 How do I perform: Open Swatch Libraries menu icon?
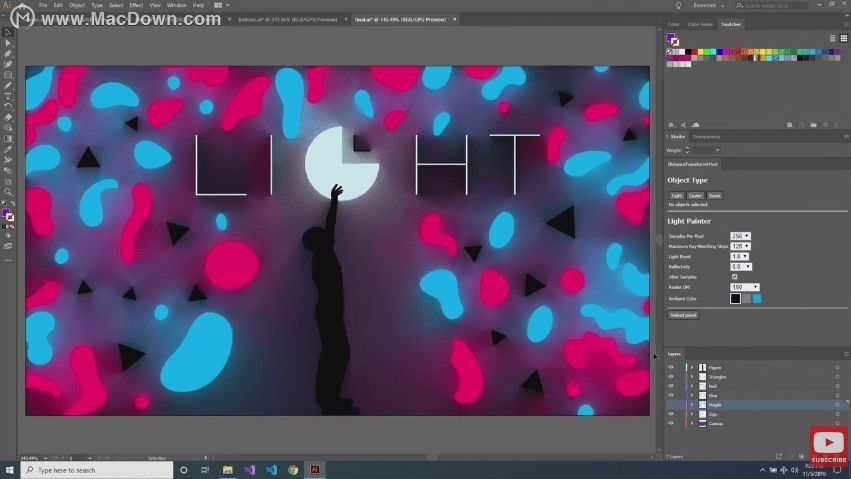coord(671,125)
